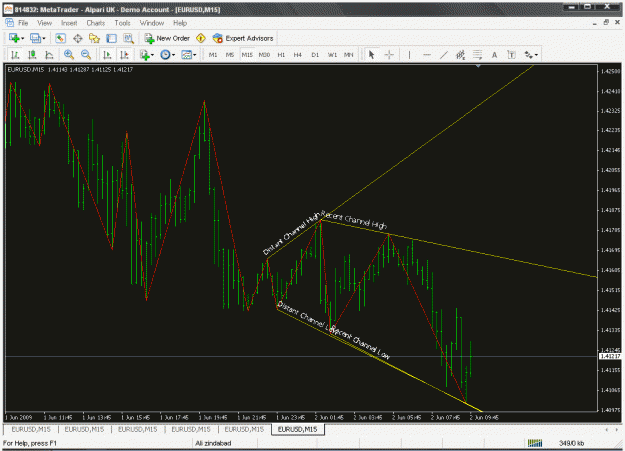The width and height of the screenshot is (625, 451).
Task: Open the Data Window crosshair-target icon
Action: (77, 38)
